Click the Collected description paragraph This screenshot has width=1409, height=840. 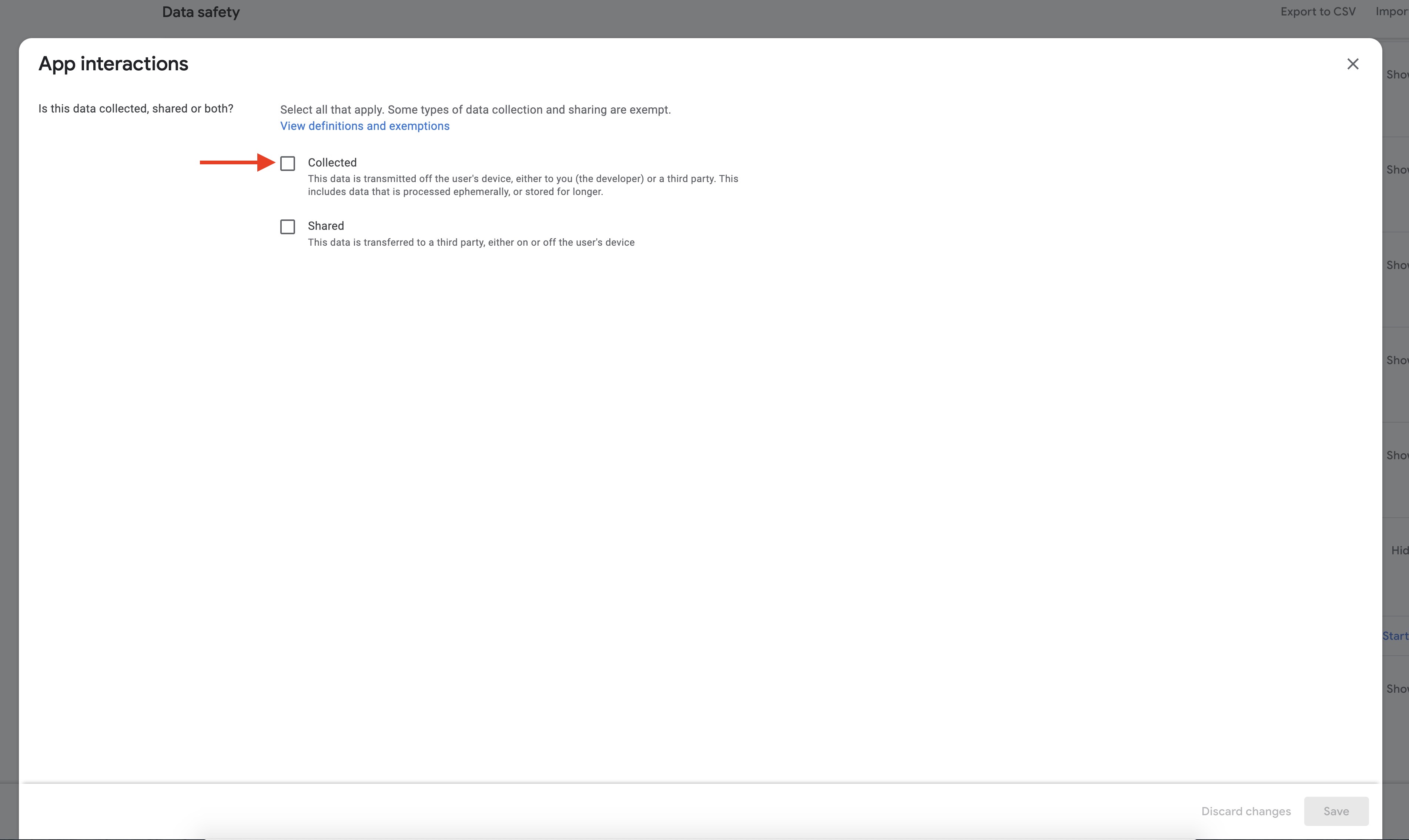click(523, 185)
